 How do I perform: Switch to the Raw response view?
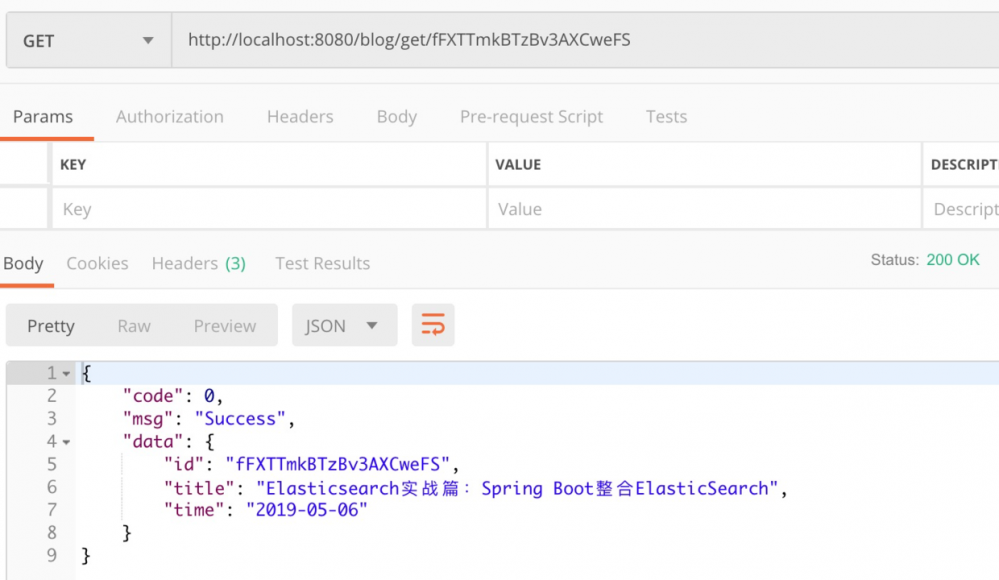134,325
